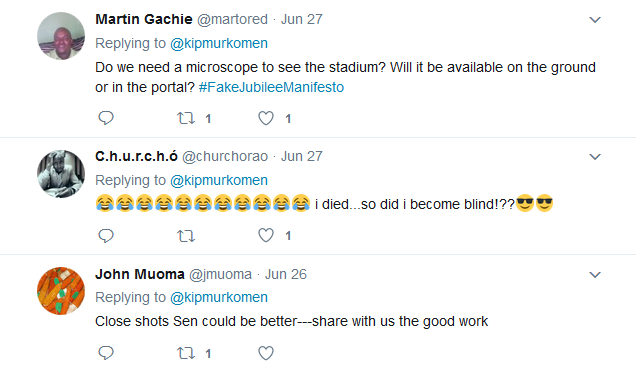The width and height of the screenshot is (636, 368).
Task: Open @kipmurkomen mention in John Muoma's reply
Action: pyautogui.click(x=219, y=297)
